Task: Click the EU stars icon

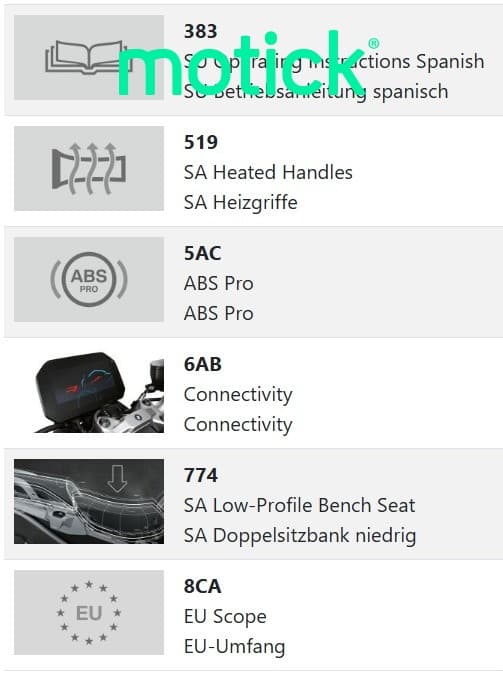Action: (88, 613)
